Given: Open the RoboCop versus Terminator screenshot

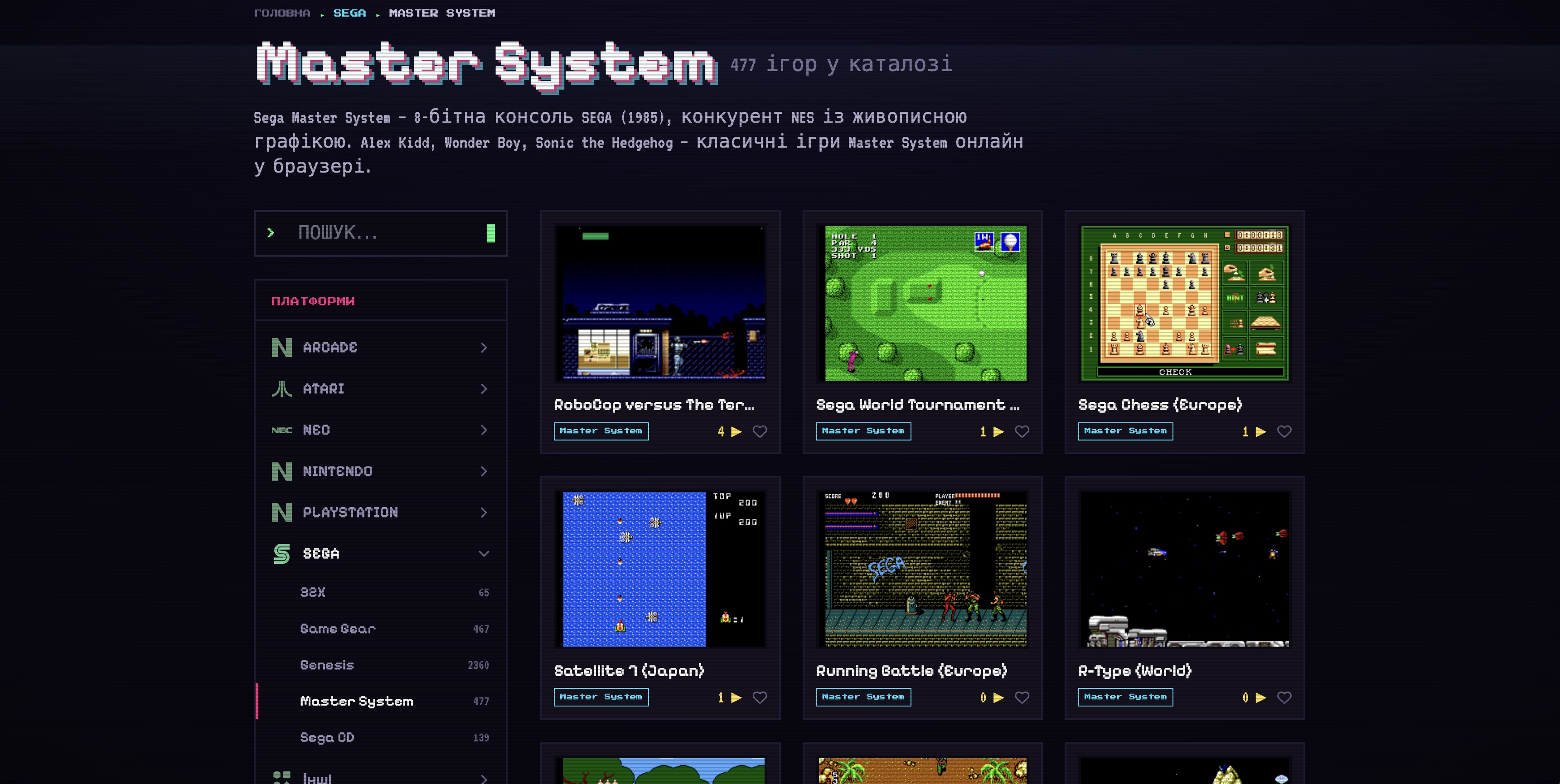Looking at the screenshot, I should coord(660,303).
